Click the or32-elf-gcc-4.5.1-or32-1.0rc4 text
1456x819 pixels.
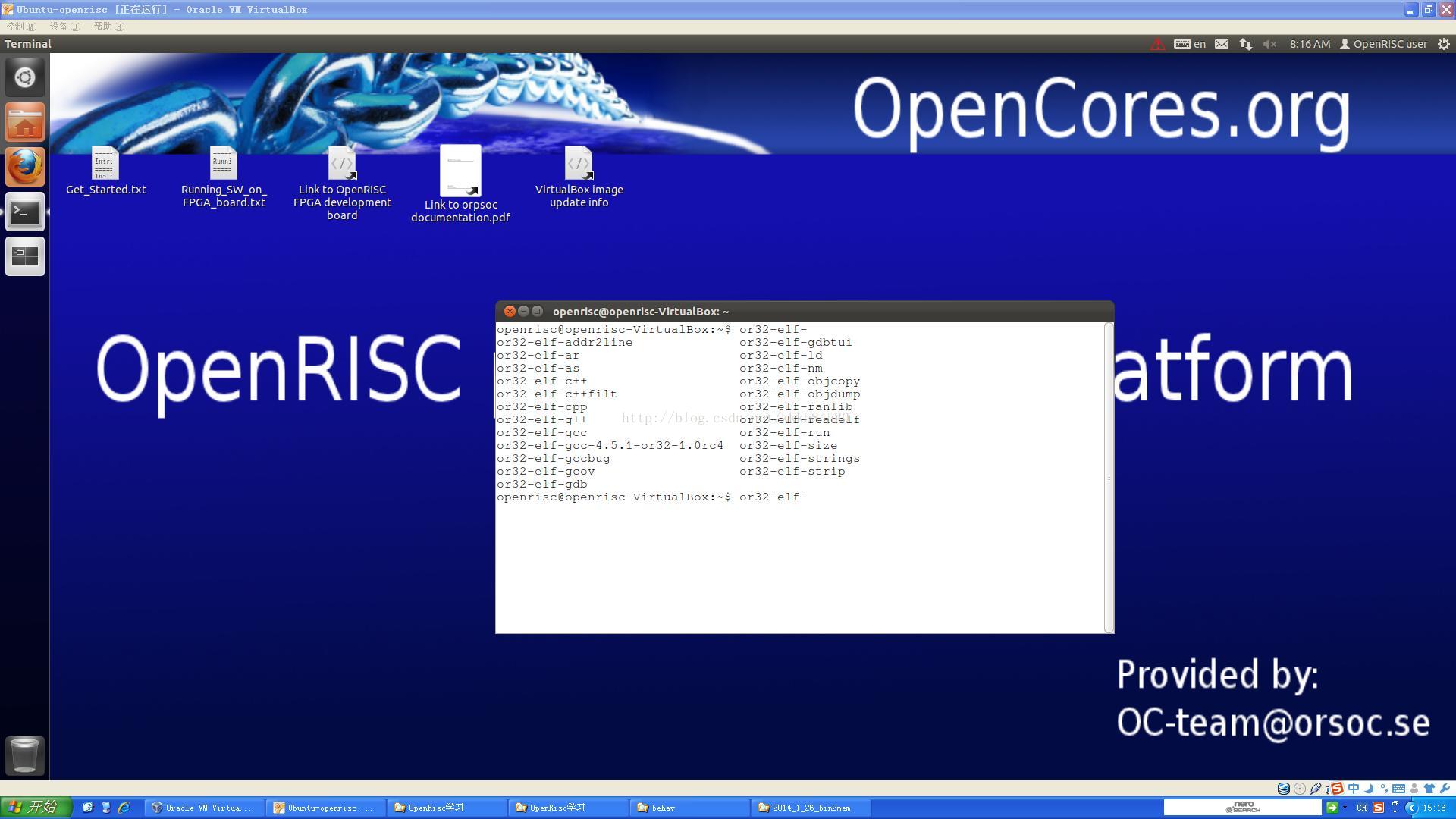point(610,446)
